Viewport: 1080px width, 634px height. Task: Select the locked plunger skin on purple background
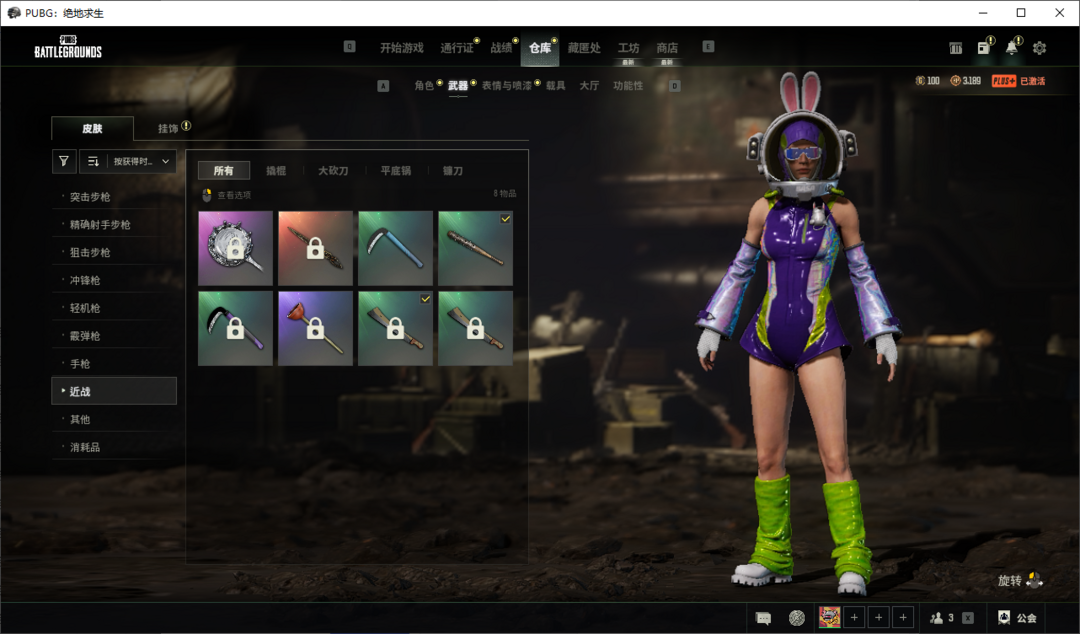tap(315, 328)
